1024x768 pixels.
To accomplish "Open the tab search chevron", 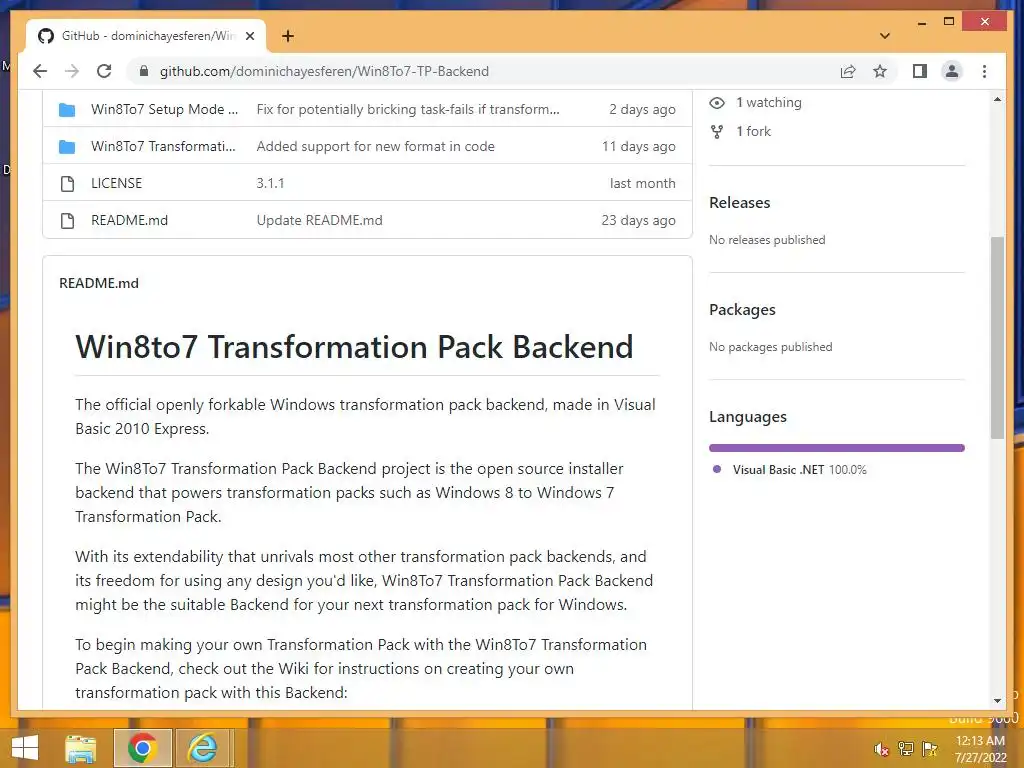I will [x=885, y=36].
